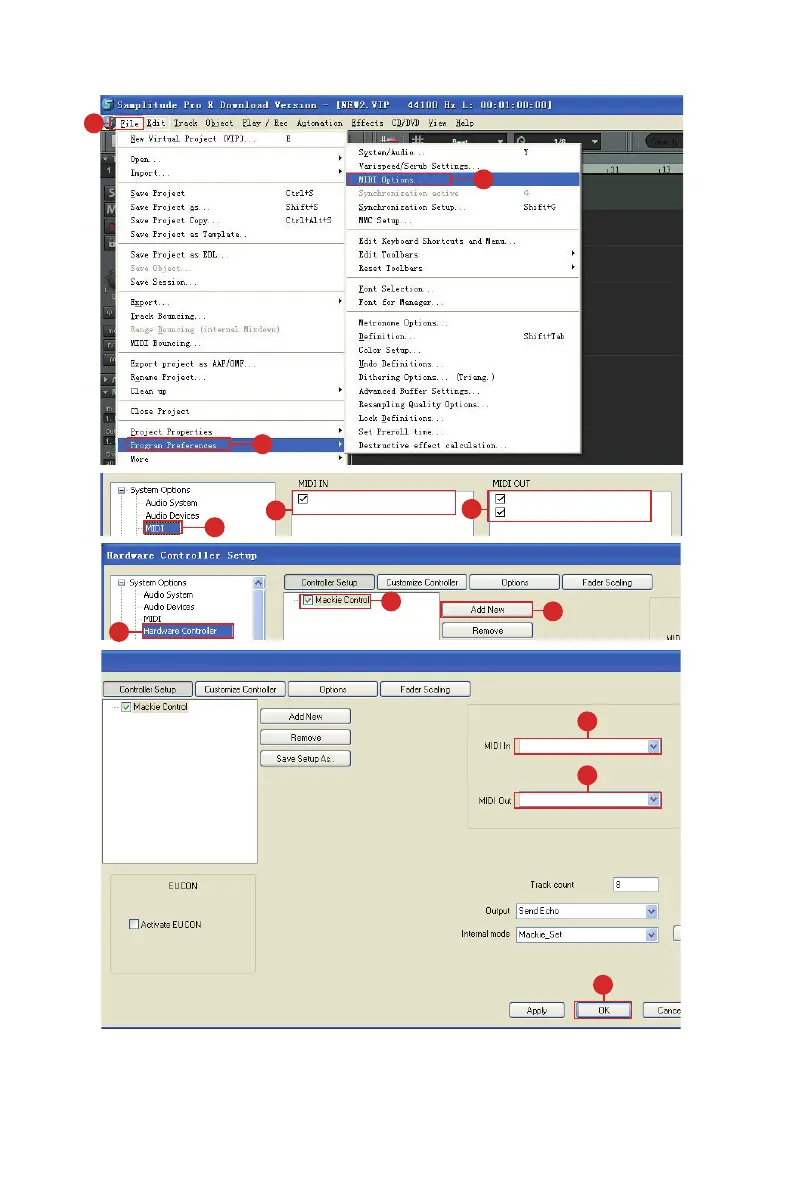Expand the Import submenu
The height and width of the screenshot is (1191, 808).
point(231,173)
